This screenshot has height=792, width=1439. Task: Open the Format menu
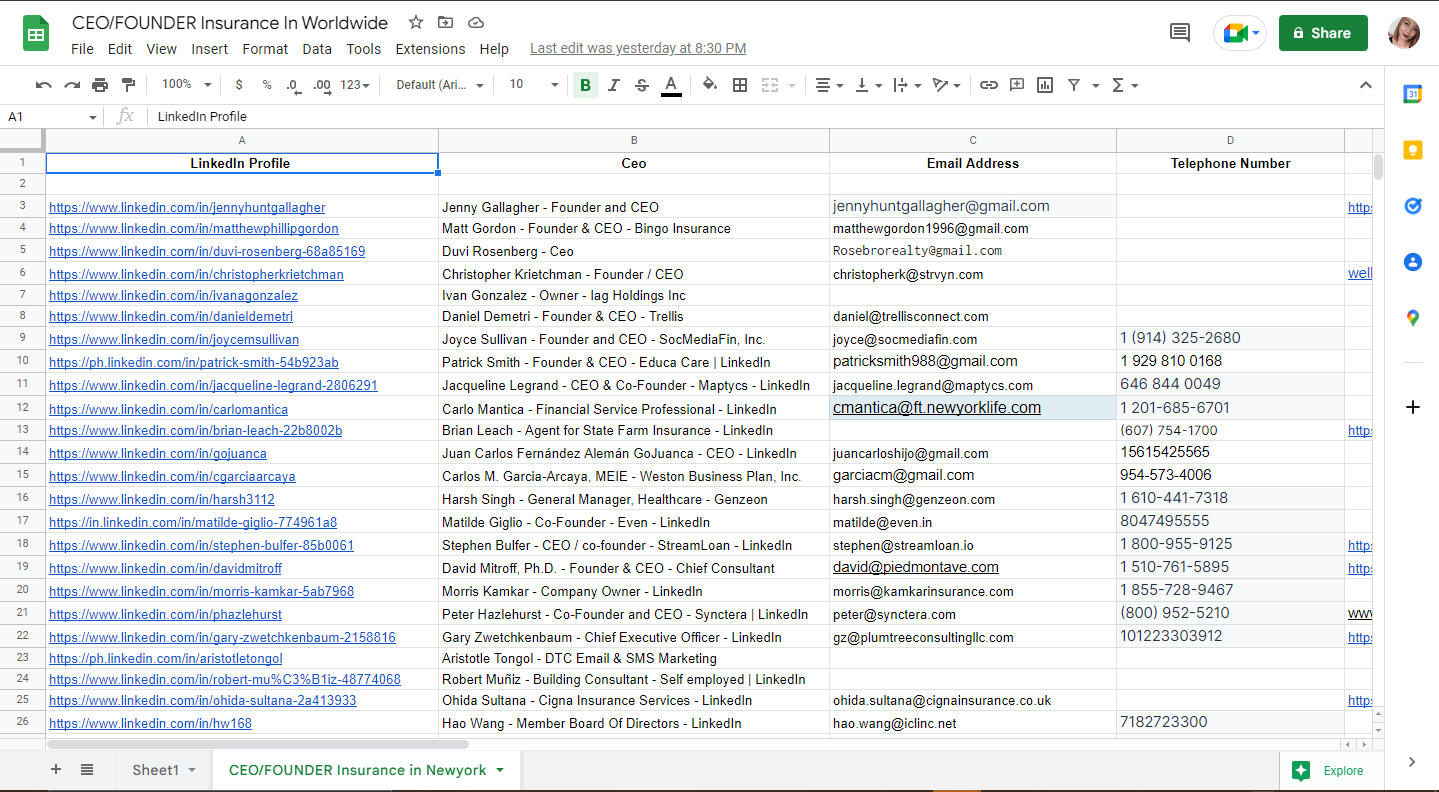(x=265, y=49)
